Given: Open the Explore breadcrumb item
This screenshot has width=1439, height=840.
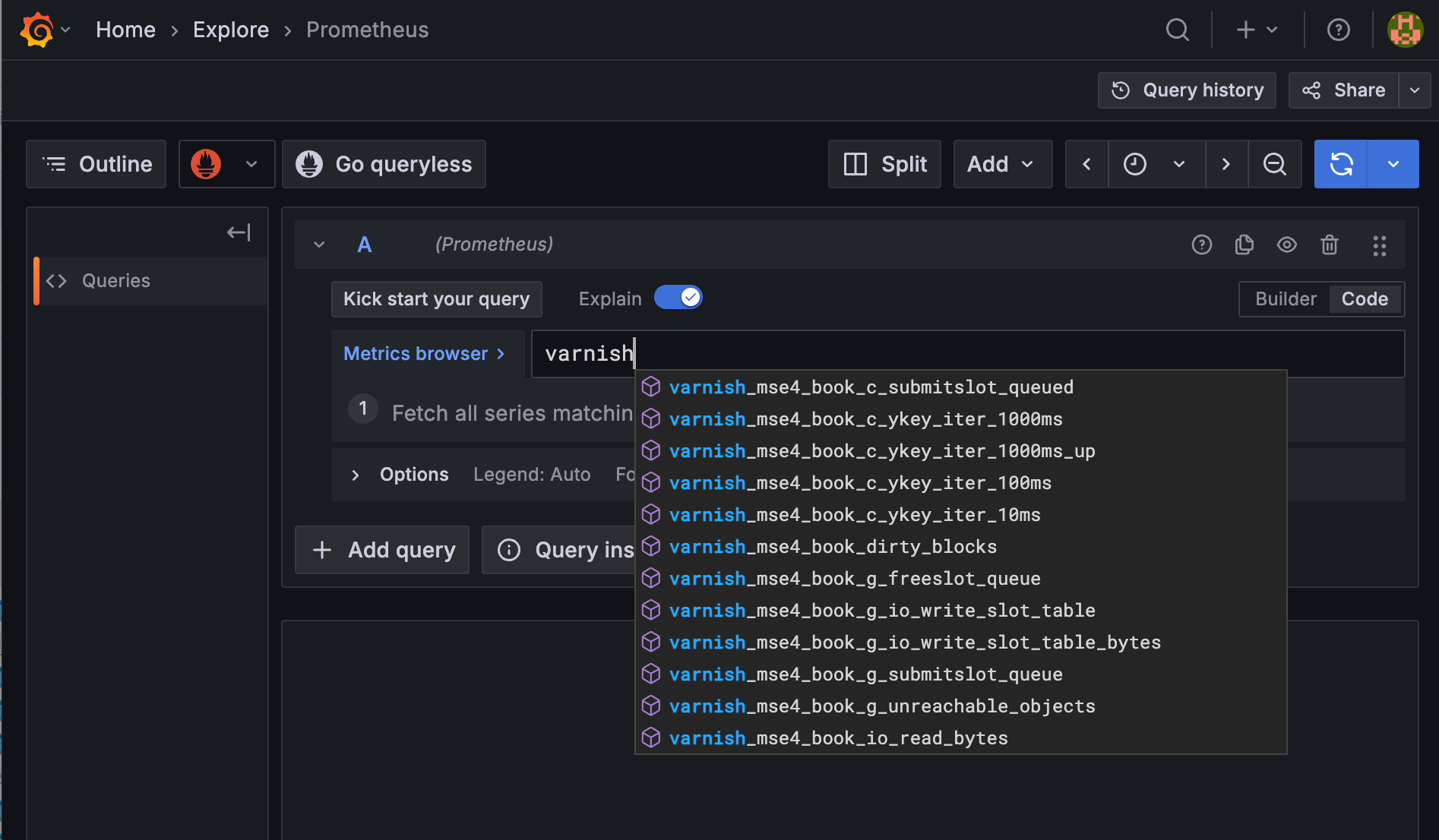Looking at the screenshot, I should (230, 30).
